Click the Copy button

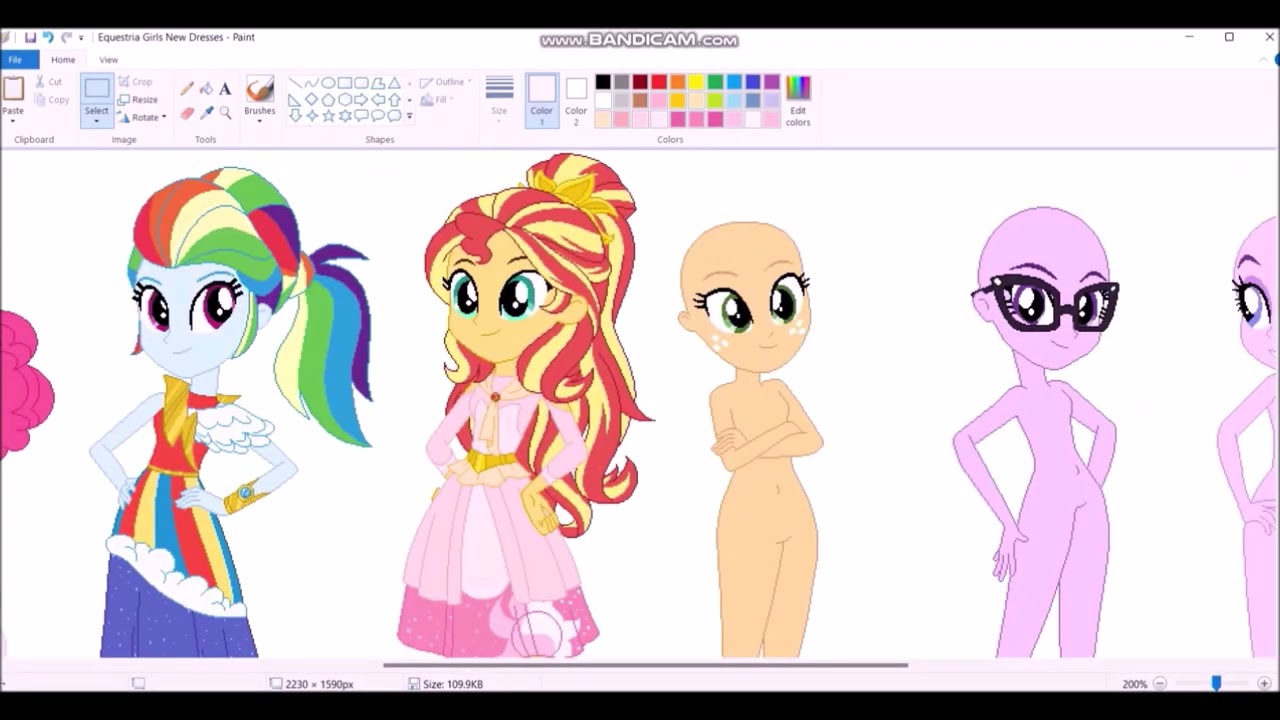coord(52,100)
